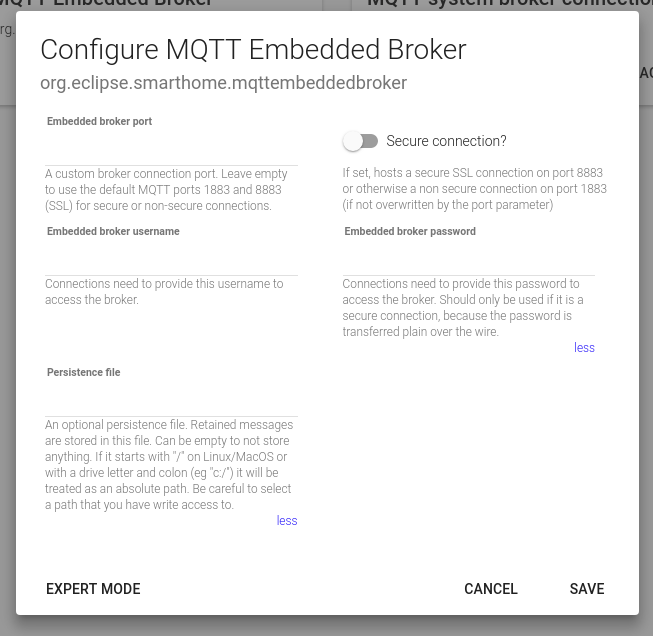This screenshot has width=653, height=636.
Task: Cancel the broker configuration dialog
Action: (491, 589)
